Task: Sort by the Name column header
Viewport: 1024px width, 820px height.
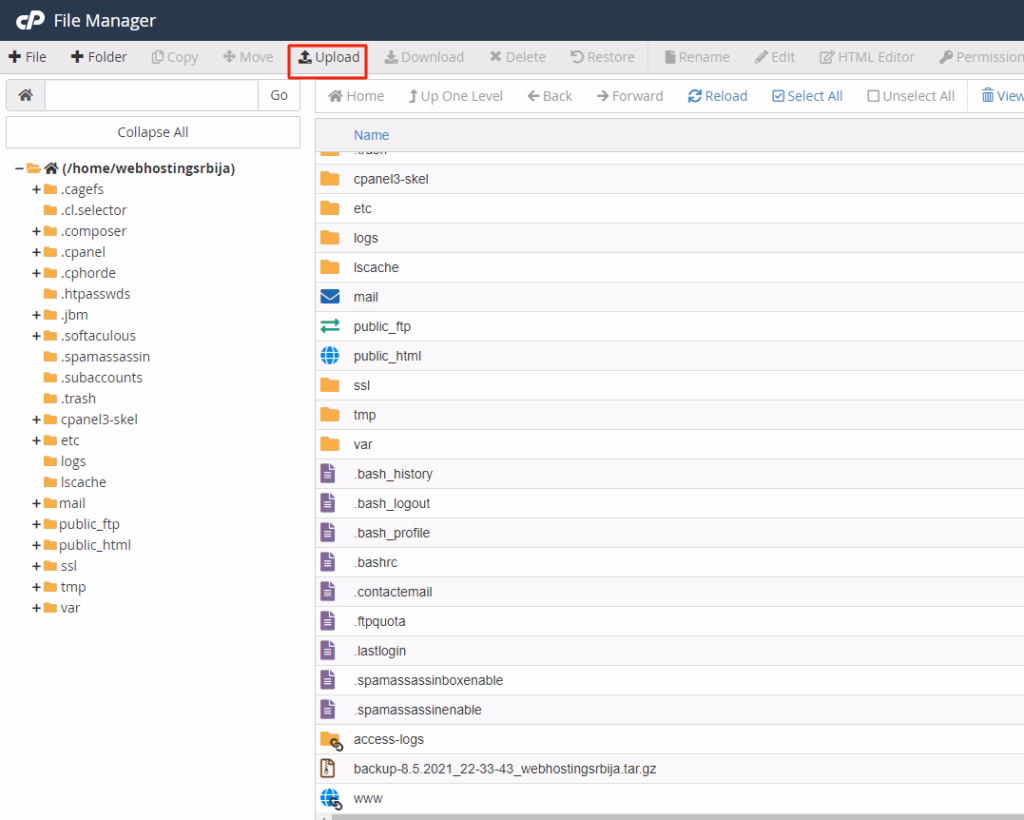Action: (371, 135)
